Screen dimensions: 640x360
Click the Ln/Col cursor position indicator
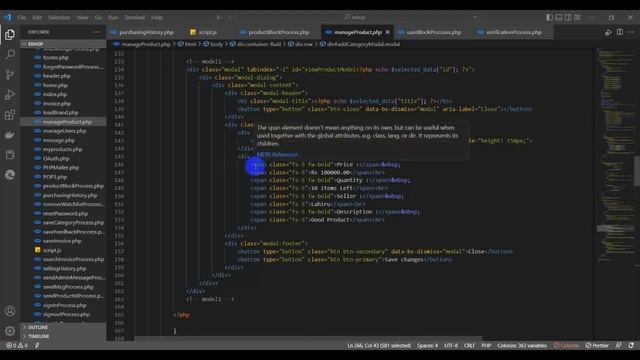[379, 345]
